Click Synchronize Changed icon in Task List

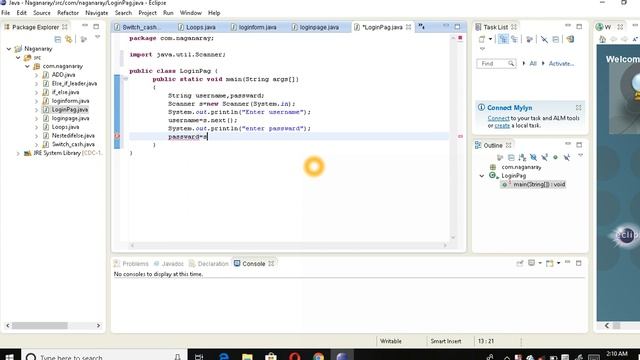570,39
